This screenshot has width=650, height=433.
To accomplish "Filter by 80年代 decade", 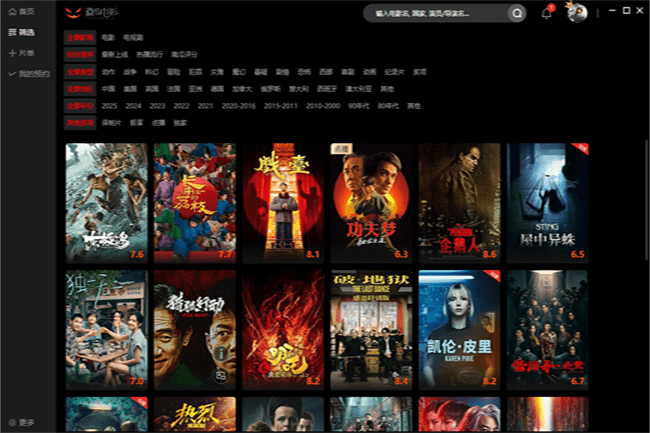I will 388,106.
